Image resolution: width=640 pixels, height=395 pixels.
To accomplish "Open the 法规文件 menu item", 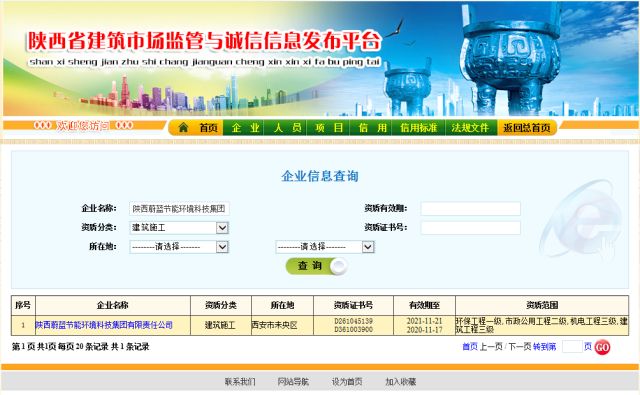I will pos(470,128).
